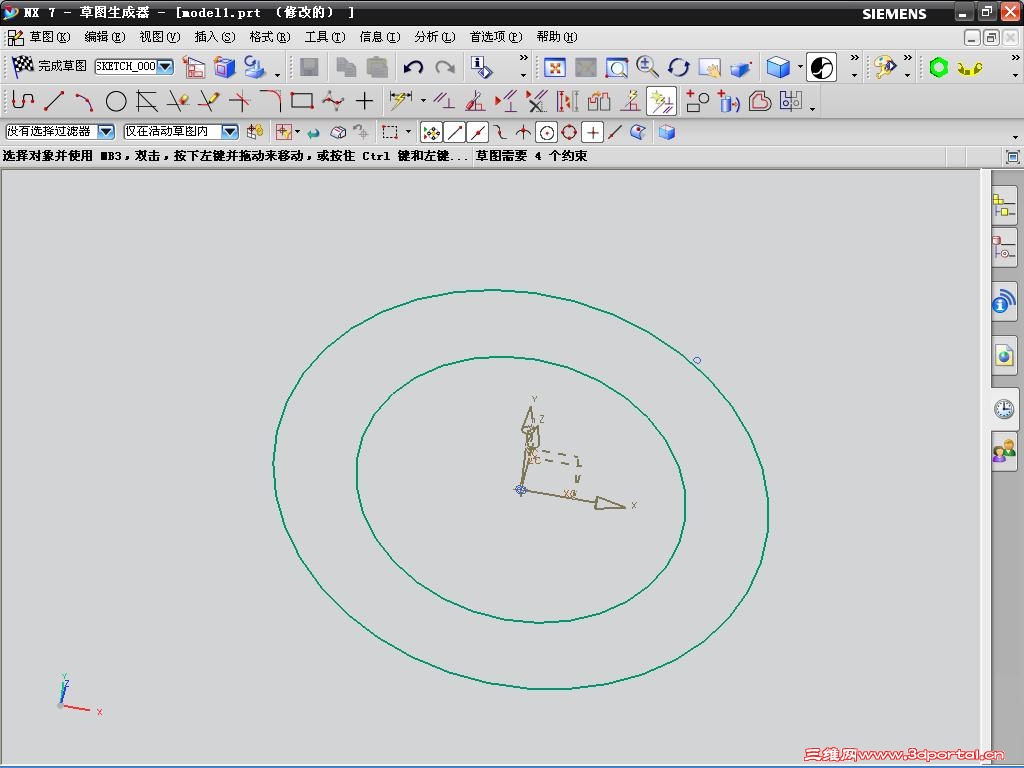
Task: Select the Studio Spline tool
Action: click(x=333, y=101)
